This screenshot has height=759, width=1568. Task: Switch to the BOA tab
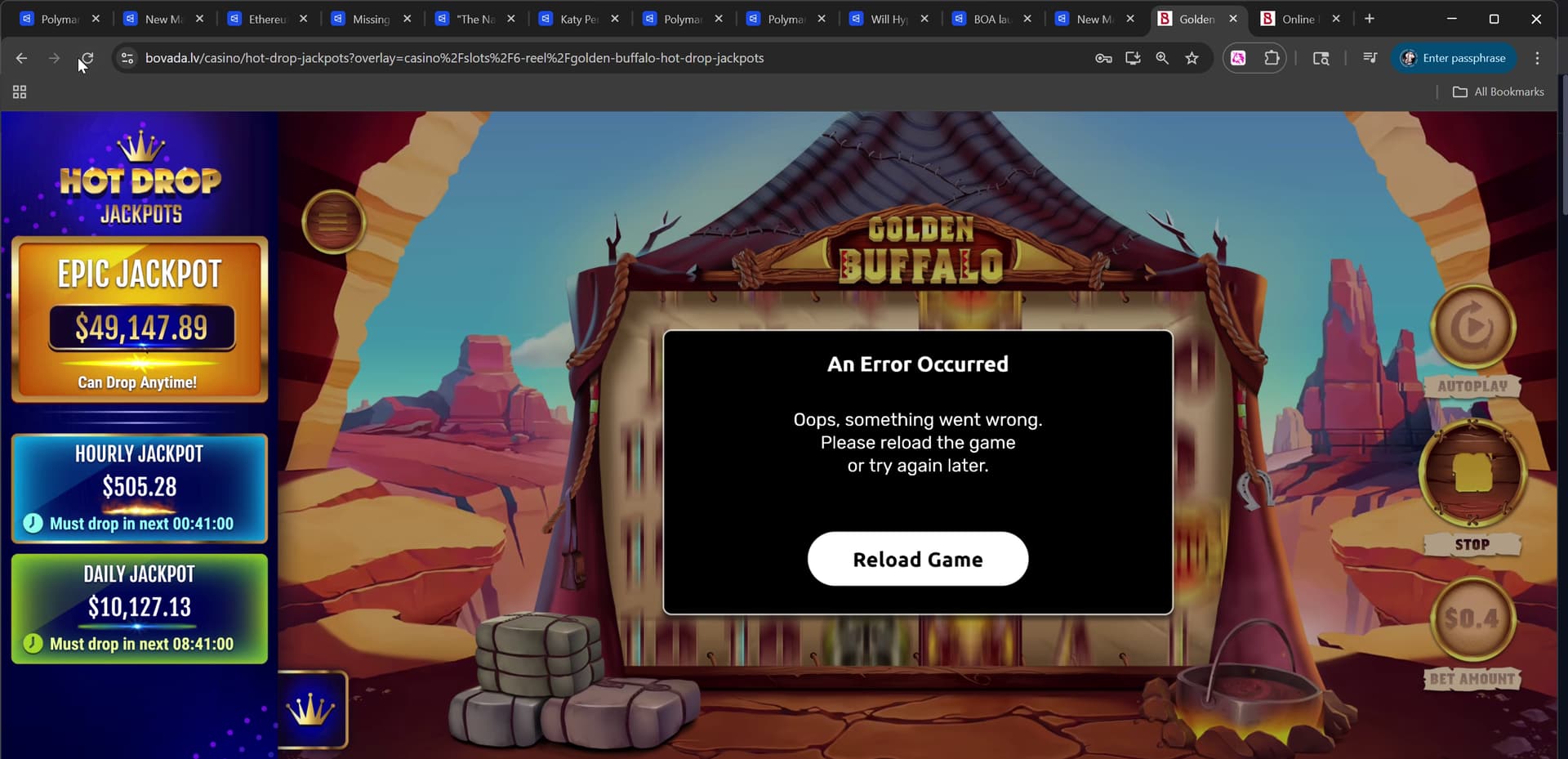pyautogui.click(x=991, y=19)
